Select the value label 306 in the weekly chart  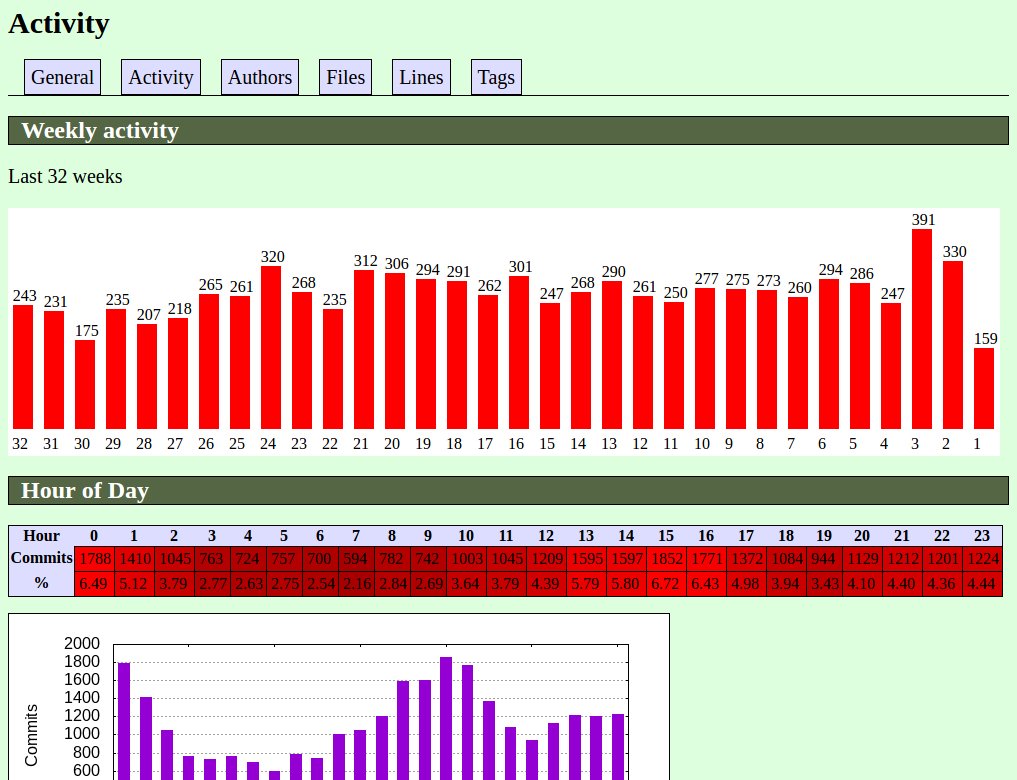(396, 263)
